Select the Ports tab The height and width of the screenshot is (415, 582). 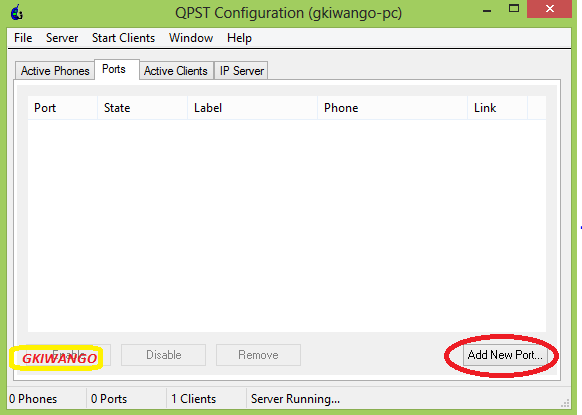[114, 69]
